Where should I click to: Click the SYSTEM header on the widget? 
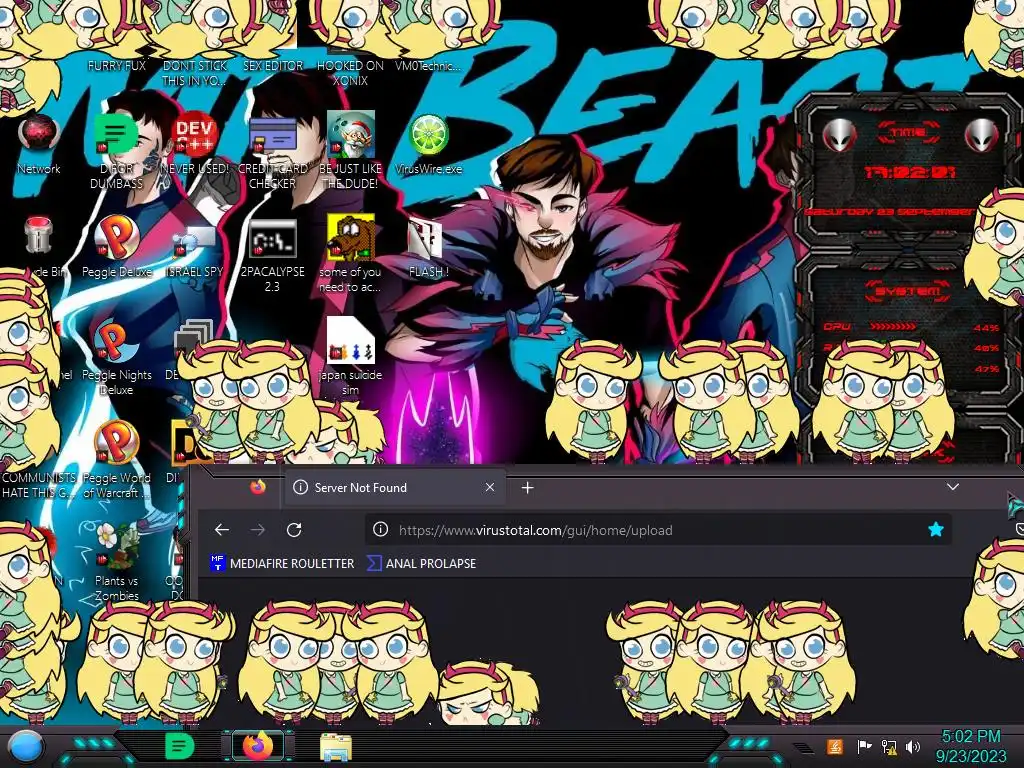[908, 291]
